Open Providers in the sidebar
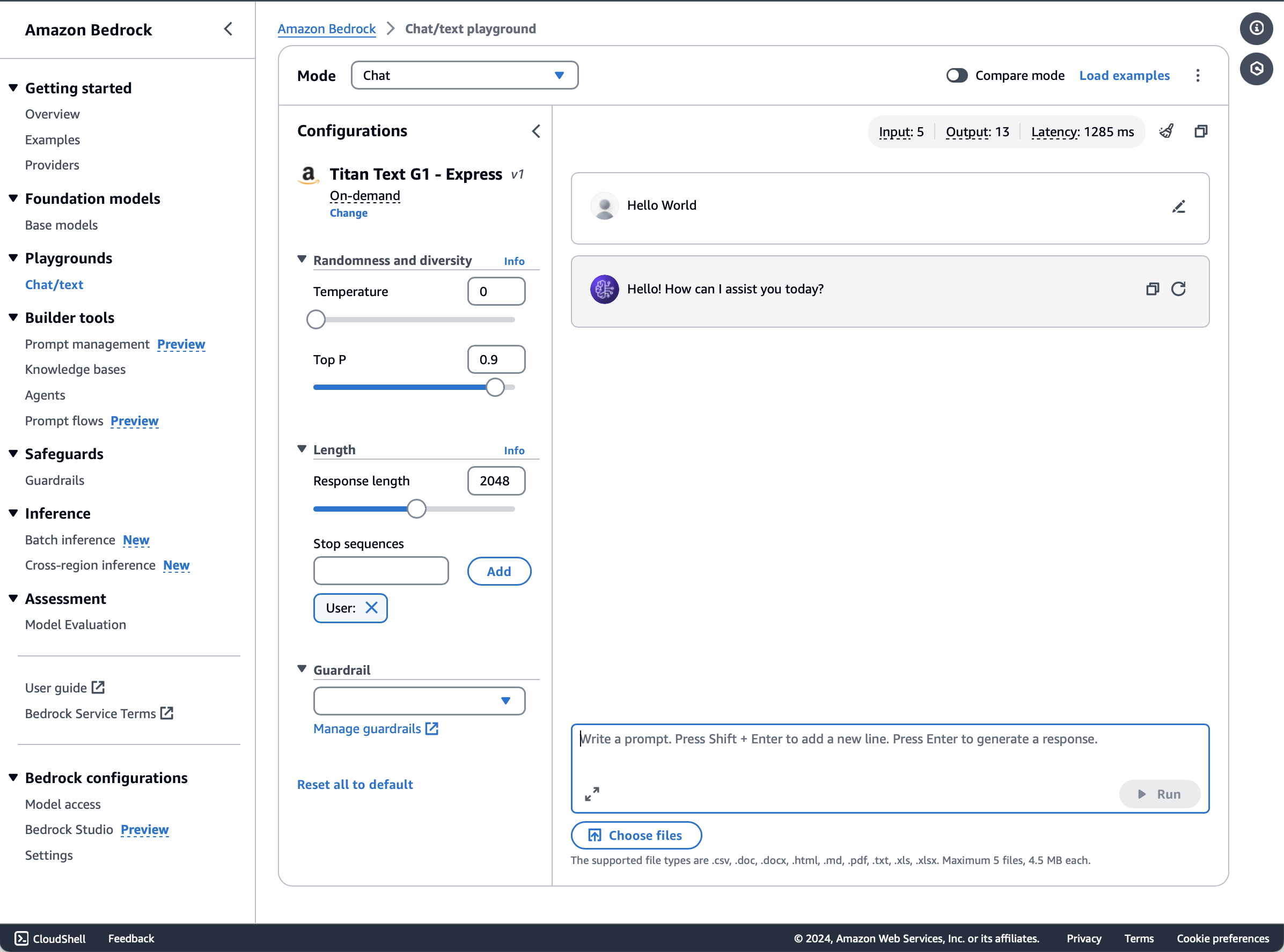1284x952 pixels. 52,165
